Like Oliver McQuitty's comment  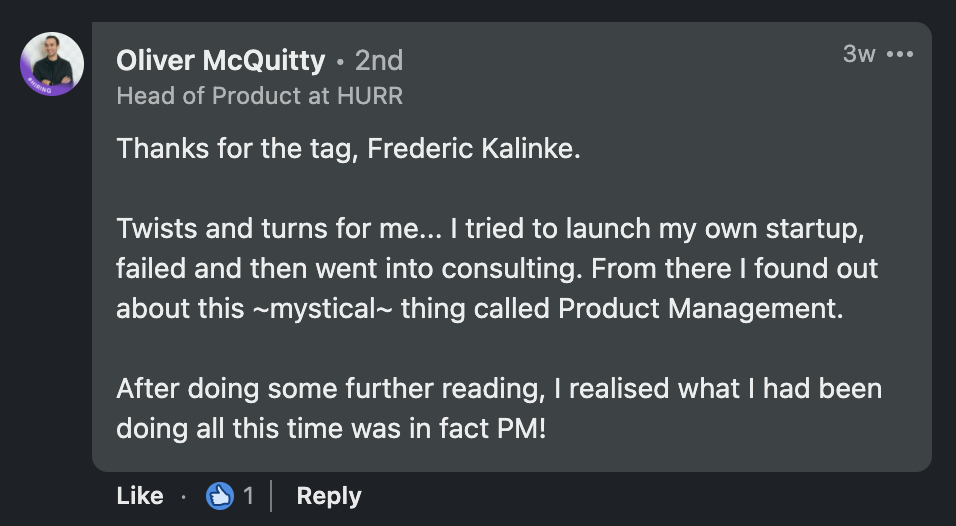(x=140, y=496)
